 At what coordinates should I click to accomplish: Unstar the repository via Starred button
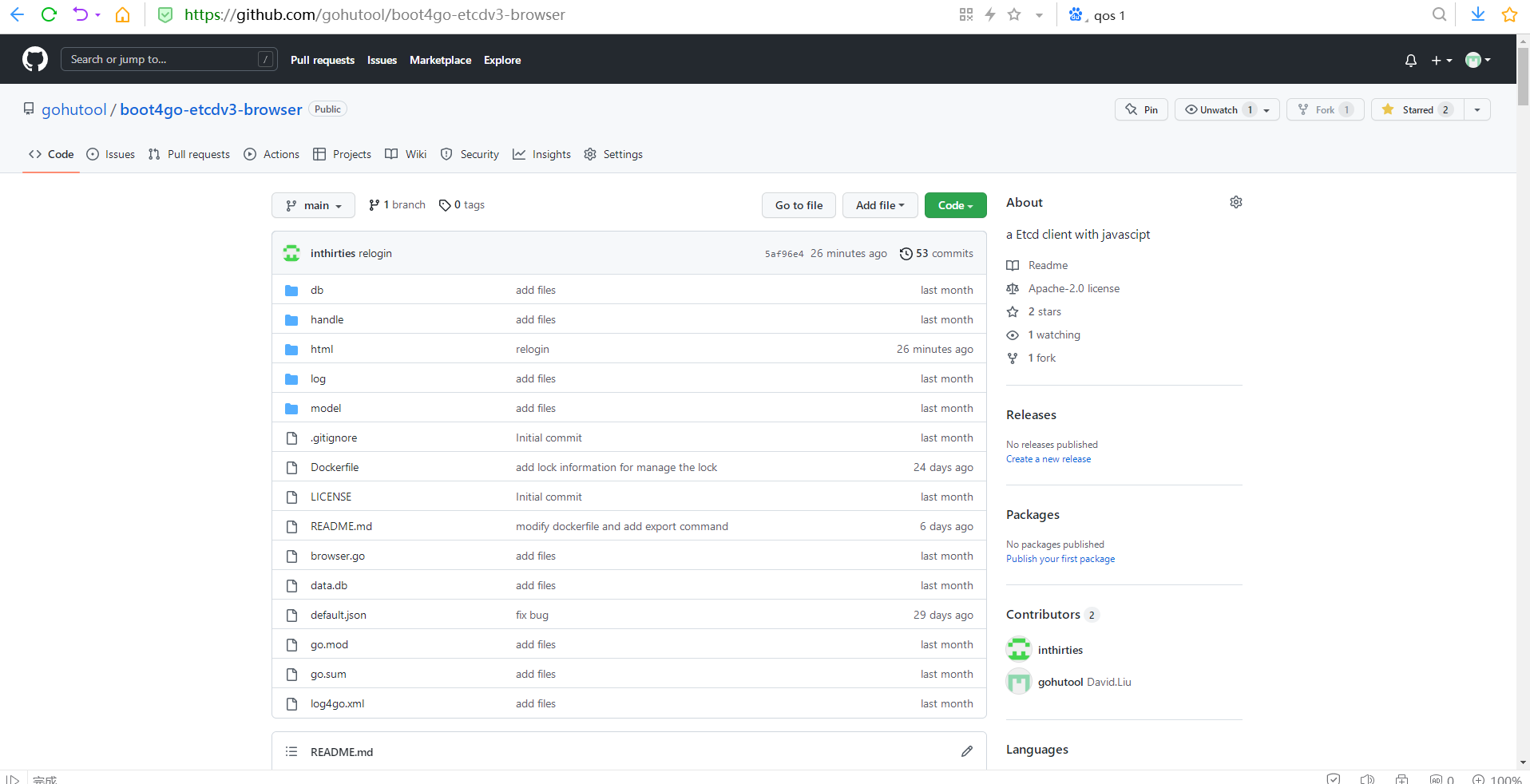(1414, 109)
